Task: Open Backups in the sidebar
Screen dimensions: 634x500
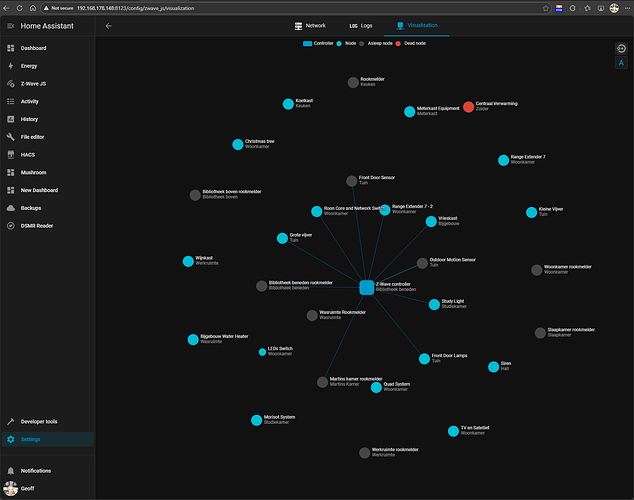Action: [x=48, y=208]
